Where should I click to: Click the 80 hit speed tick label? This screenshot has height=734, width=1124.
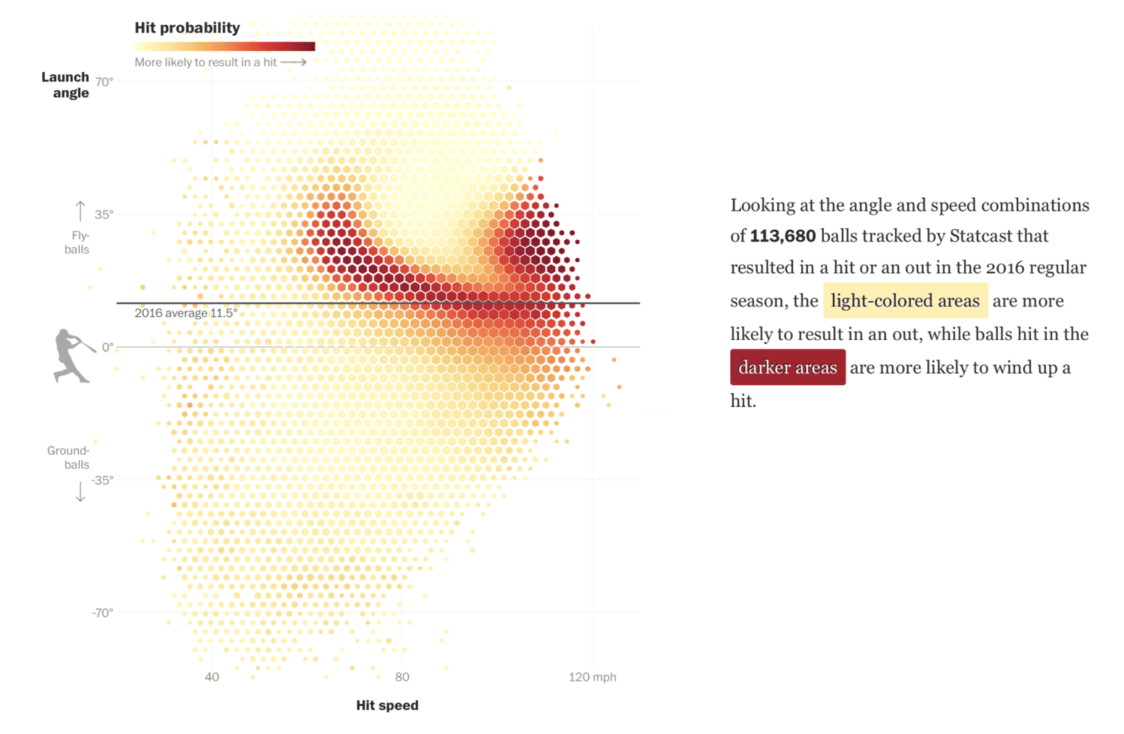point(402,677)
